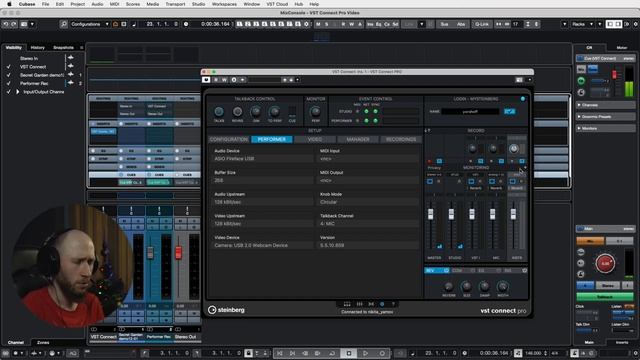
Task: Open the Racks dropdown in MixConsole toolbar
Action: click(582, 24)
